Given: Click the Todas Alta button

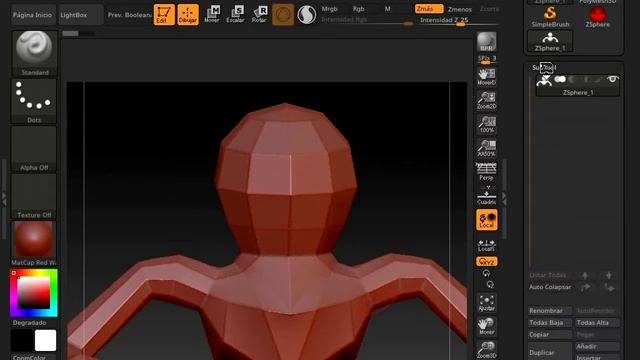Looking at the screenshot, I should pyautogui.click(x=597, y=322).
